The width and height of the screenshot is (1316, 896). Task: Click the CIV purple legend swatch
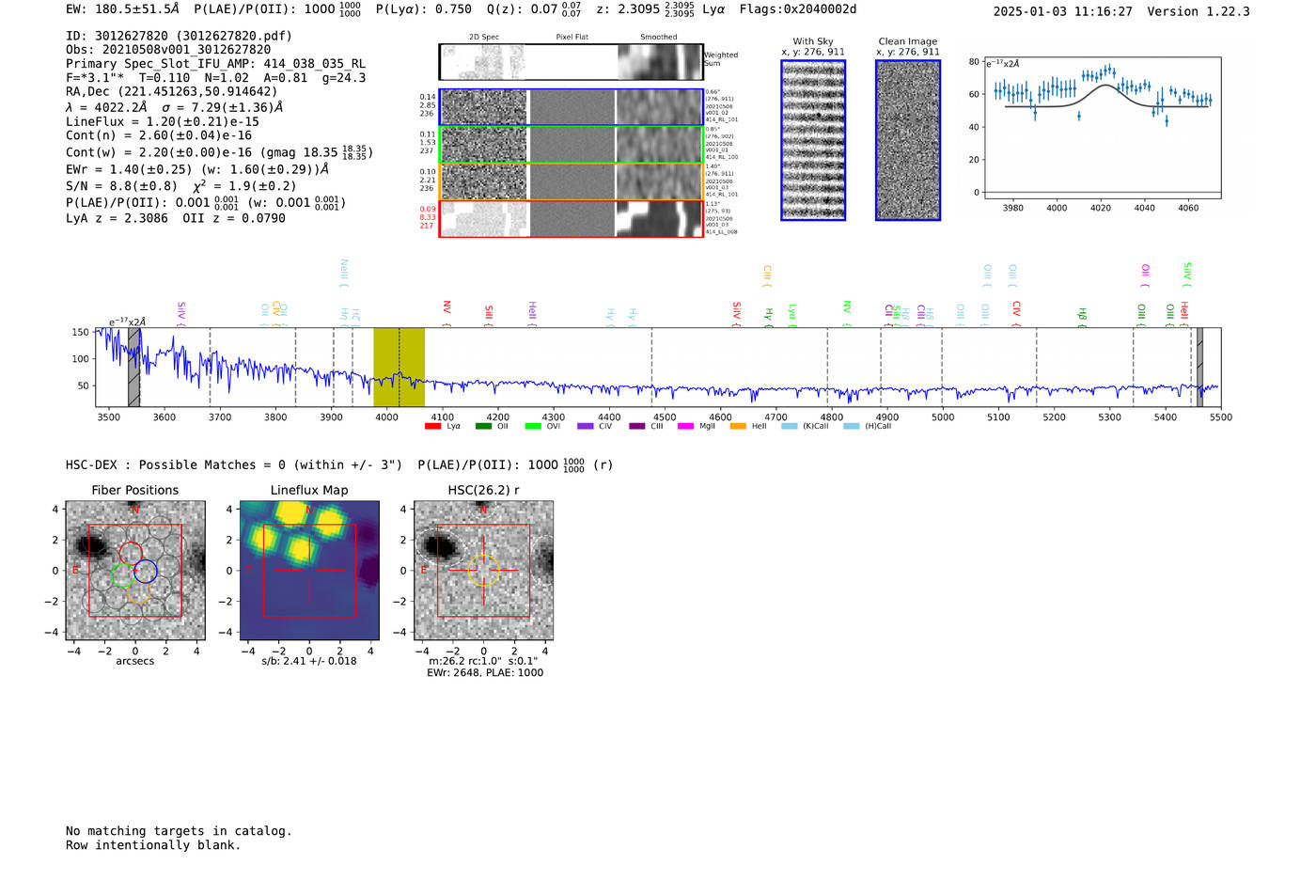point(586,427)
